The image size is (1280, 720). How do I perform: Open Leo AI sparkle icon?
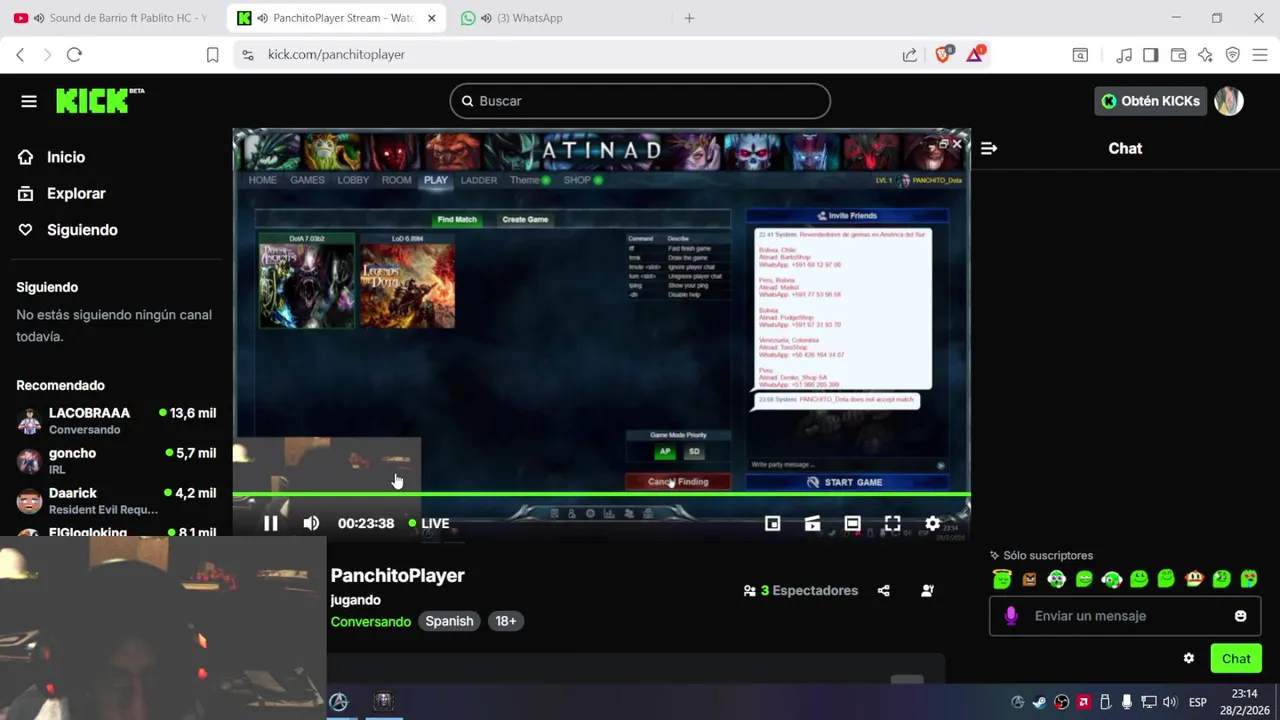pos(1205,55)
